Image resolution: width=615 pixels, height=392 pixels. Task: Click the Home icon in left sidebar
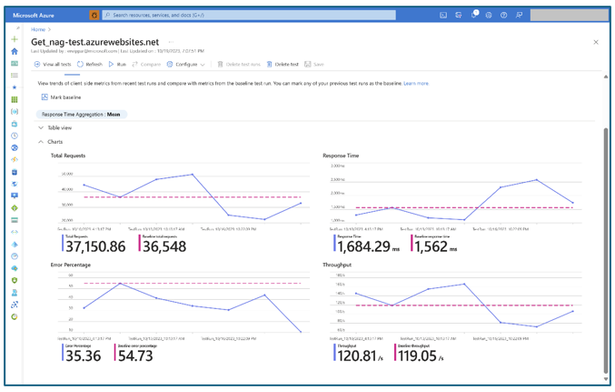click(15, 51)
